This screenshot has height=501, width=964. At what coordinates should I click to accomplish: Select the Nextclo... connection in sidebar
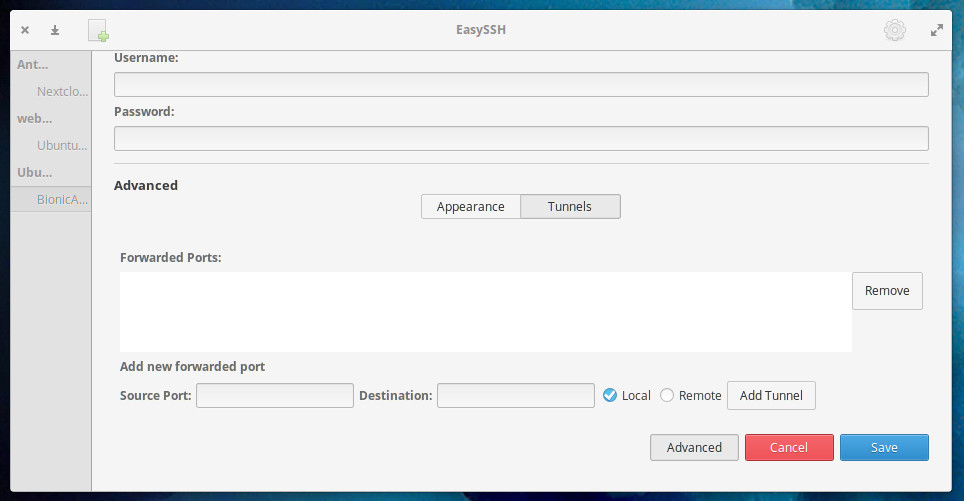(62, 91)
